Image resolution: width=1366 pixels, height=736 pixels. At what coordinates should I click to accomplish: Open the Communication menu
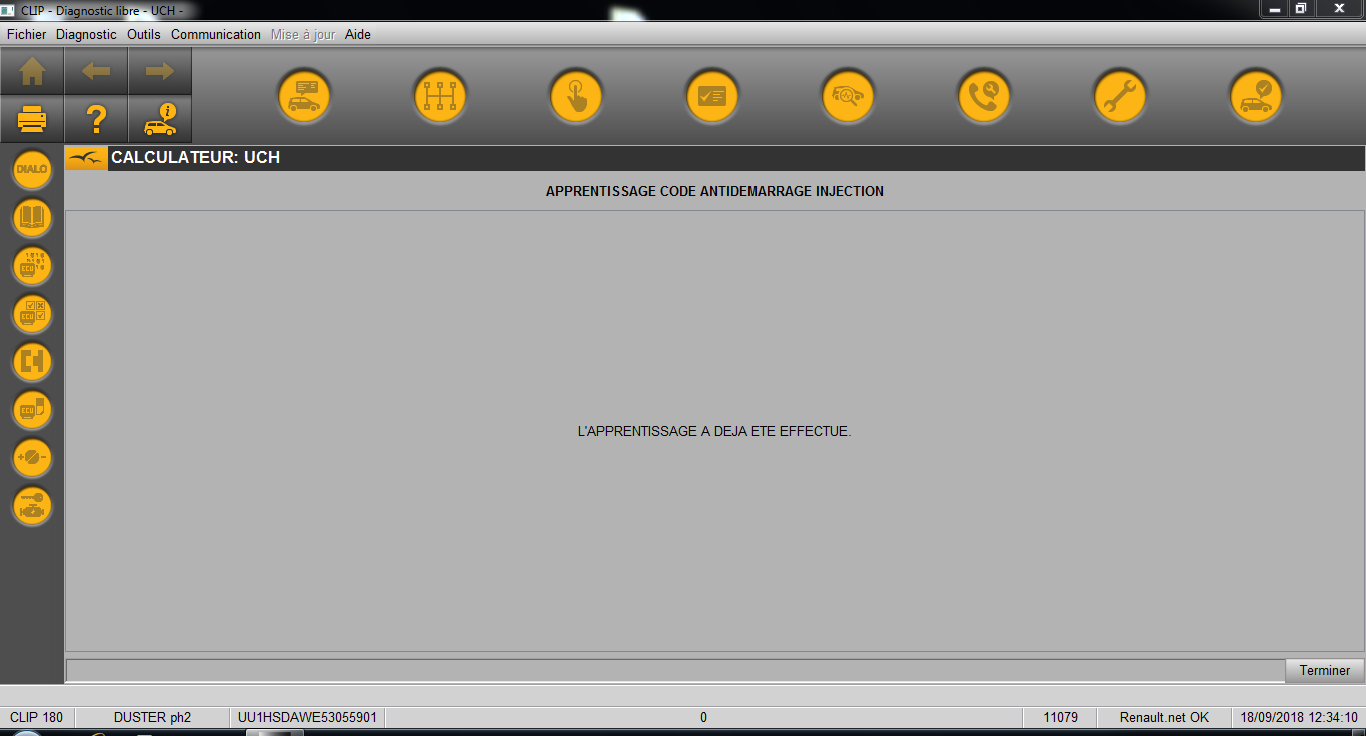click(216, 34)
